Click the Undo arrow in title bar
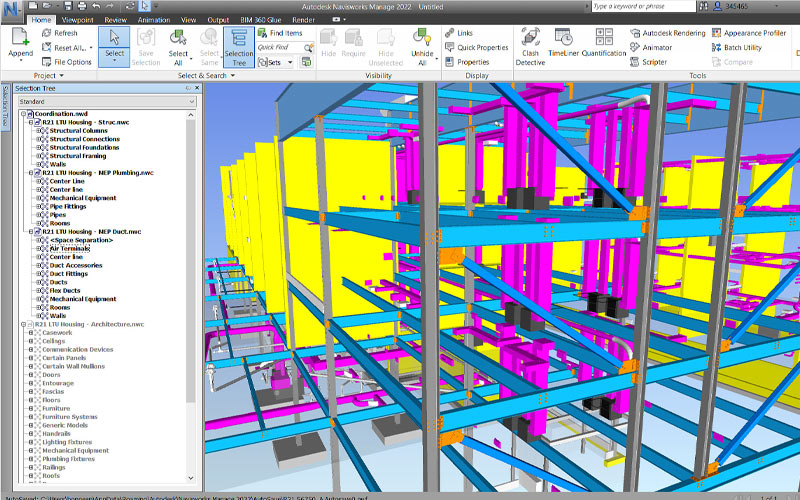 (x=95, y=6)
